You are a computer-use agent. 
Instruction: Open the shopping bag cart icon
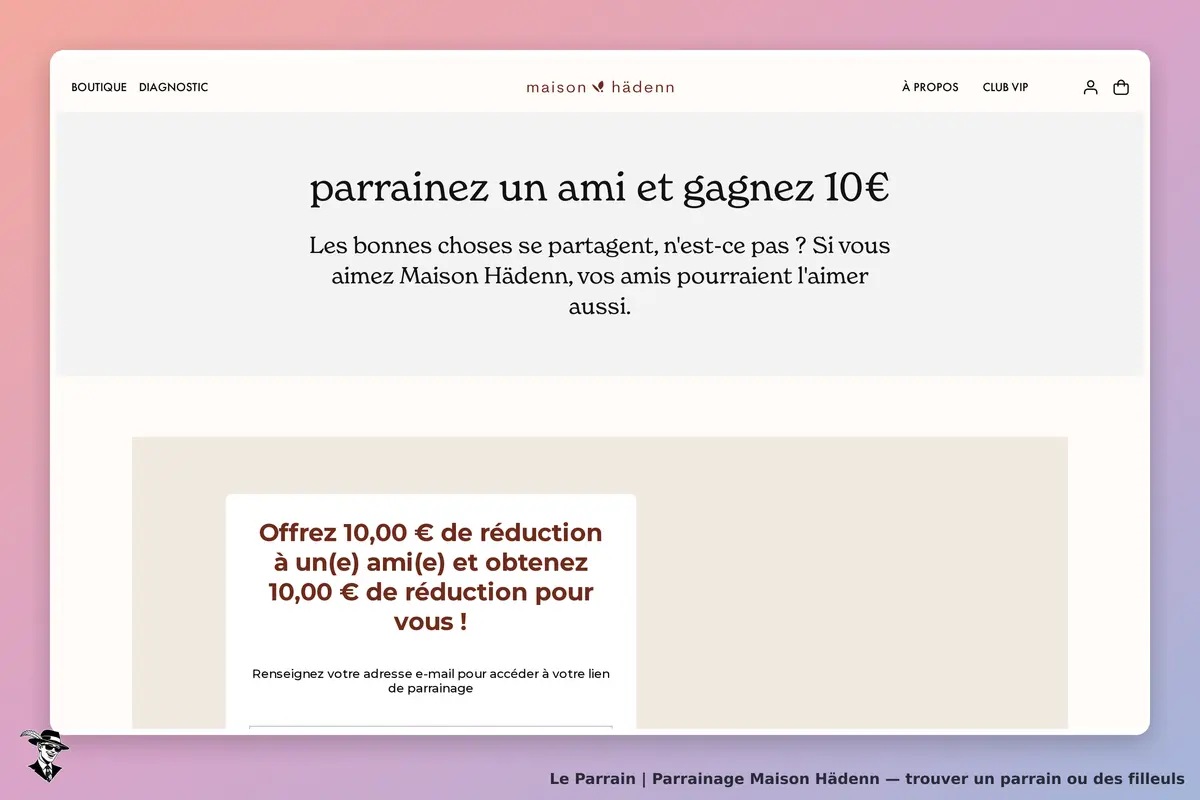(1121, 87)
